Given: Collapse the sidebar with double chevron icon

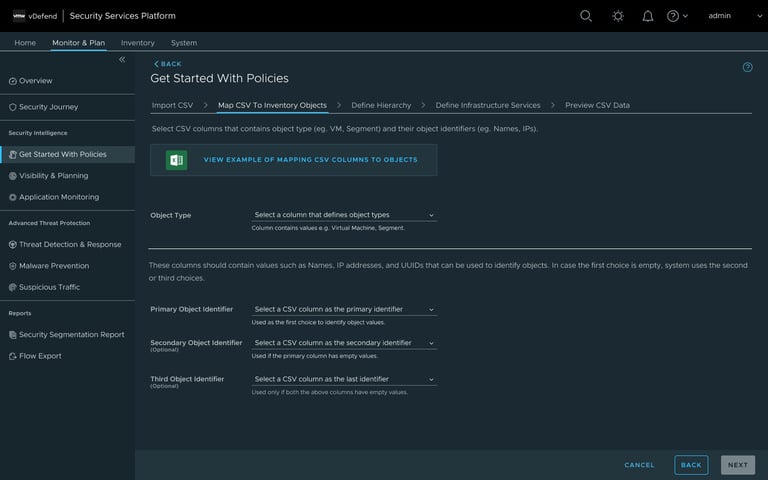Looking at the screenshot, I should click(122, 60).
